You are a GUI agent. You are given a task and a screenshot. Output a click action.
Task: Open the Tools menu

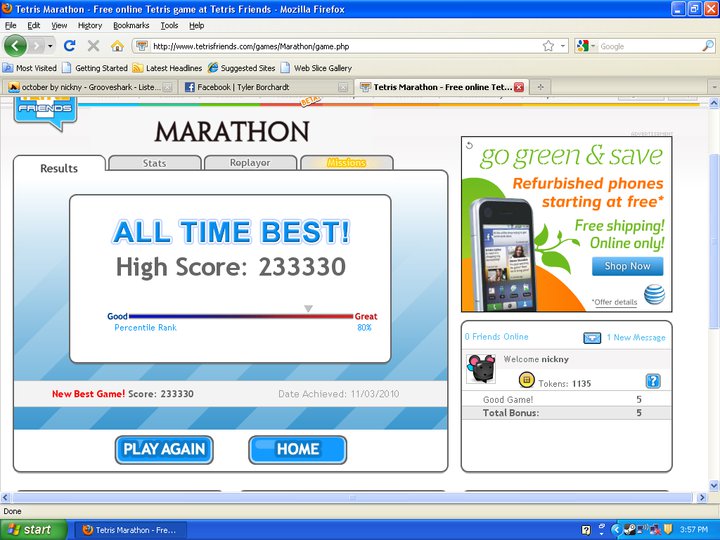click(x=169, y=26)
